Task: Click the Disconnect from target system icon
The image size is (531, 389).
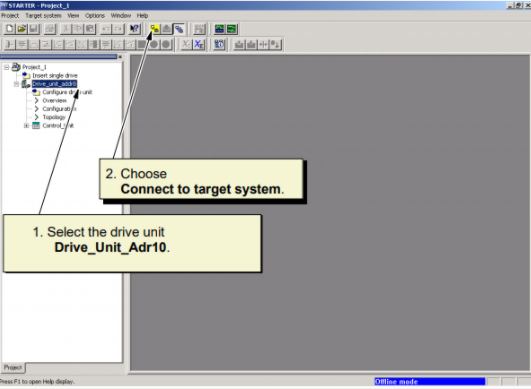Action: coord(179,29)
